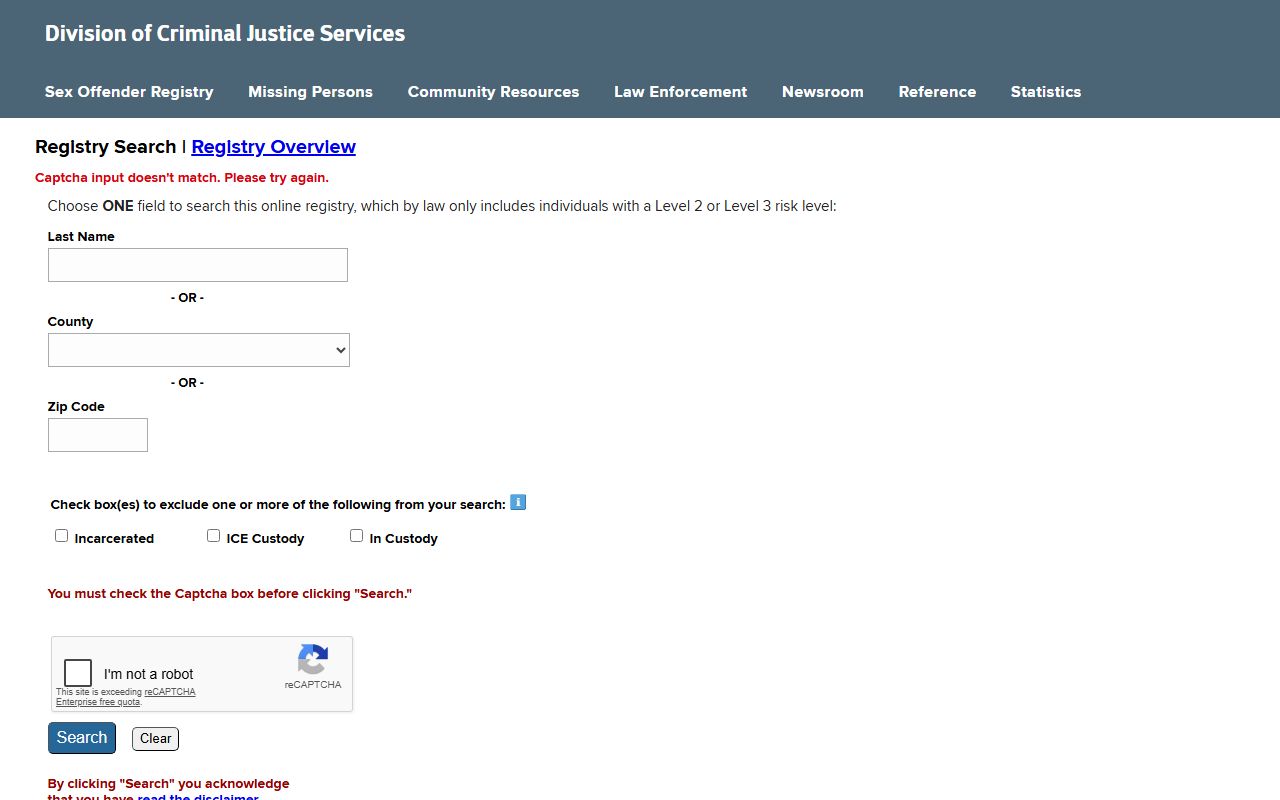Click the 'By clicking Search you acknowledge' text
This screenshot has width=1280, height=800.
click(x=168, y=784)
